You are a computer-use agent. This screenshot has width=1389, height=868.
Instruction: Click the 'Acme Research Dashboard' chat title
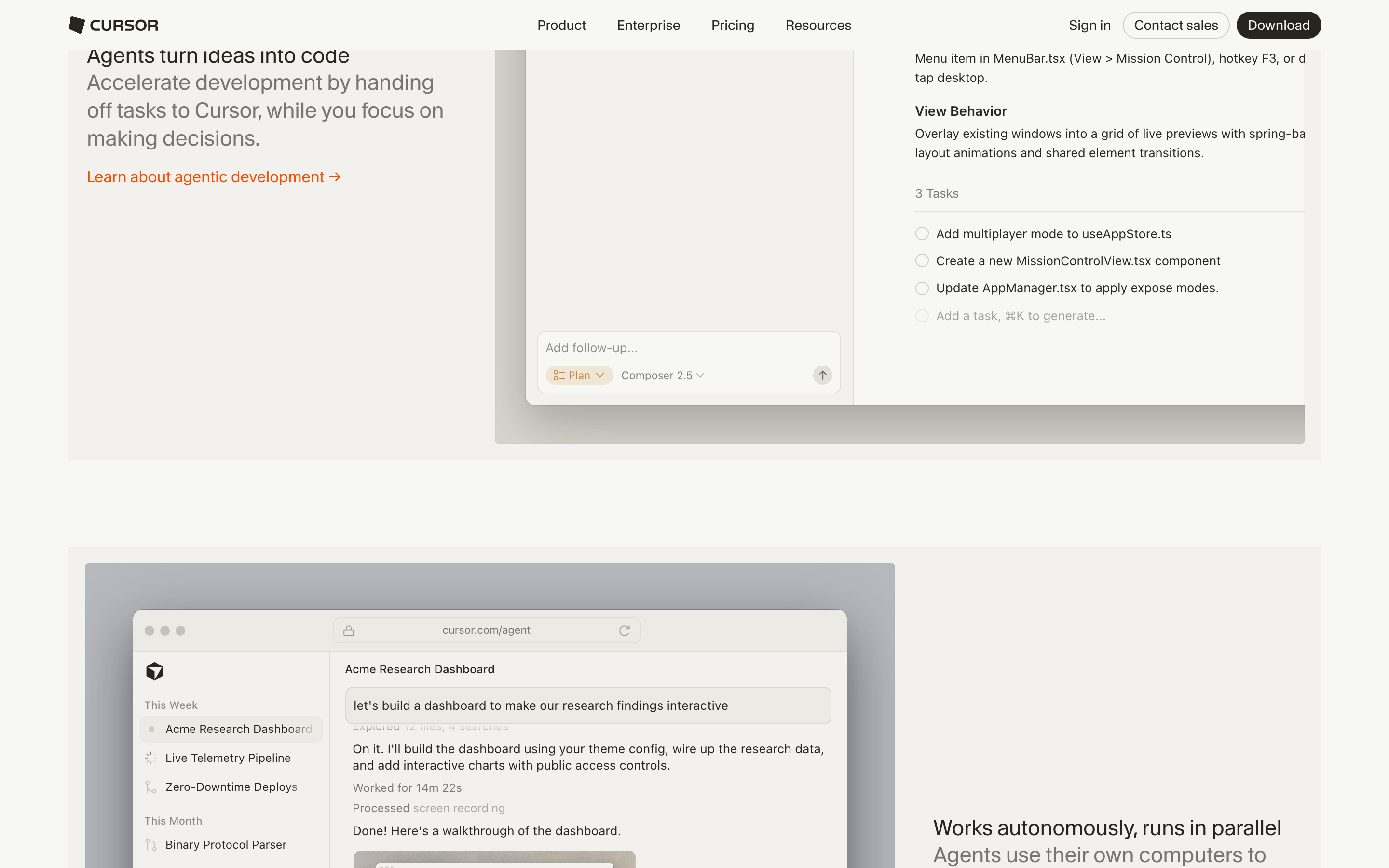(420, 669)
